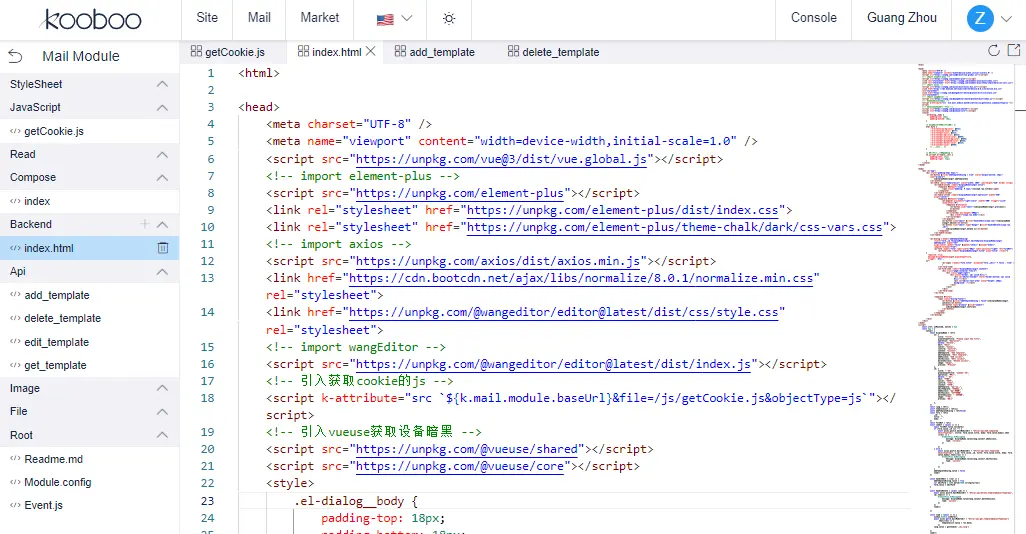Click the blue Z user avatar
The width and height of the screenshot is (1026, 534).
980,18
